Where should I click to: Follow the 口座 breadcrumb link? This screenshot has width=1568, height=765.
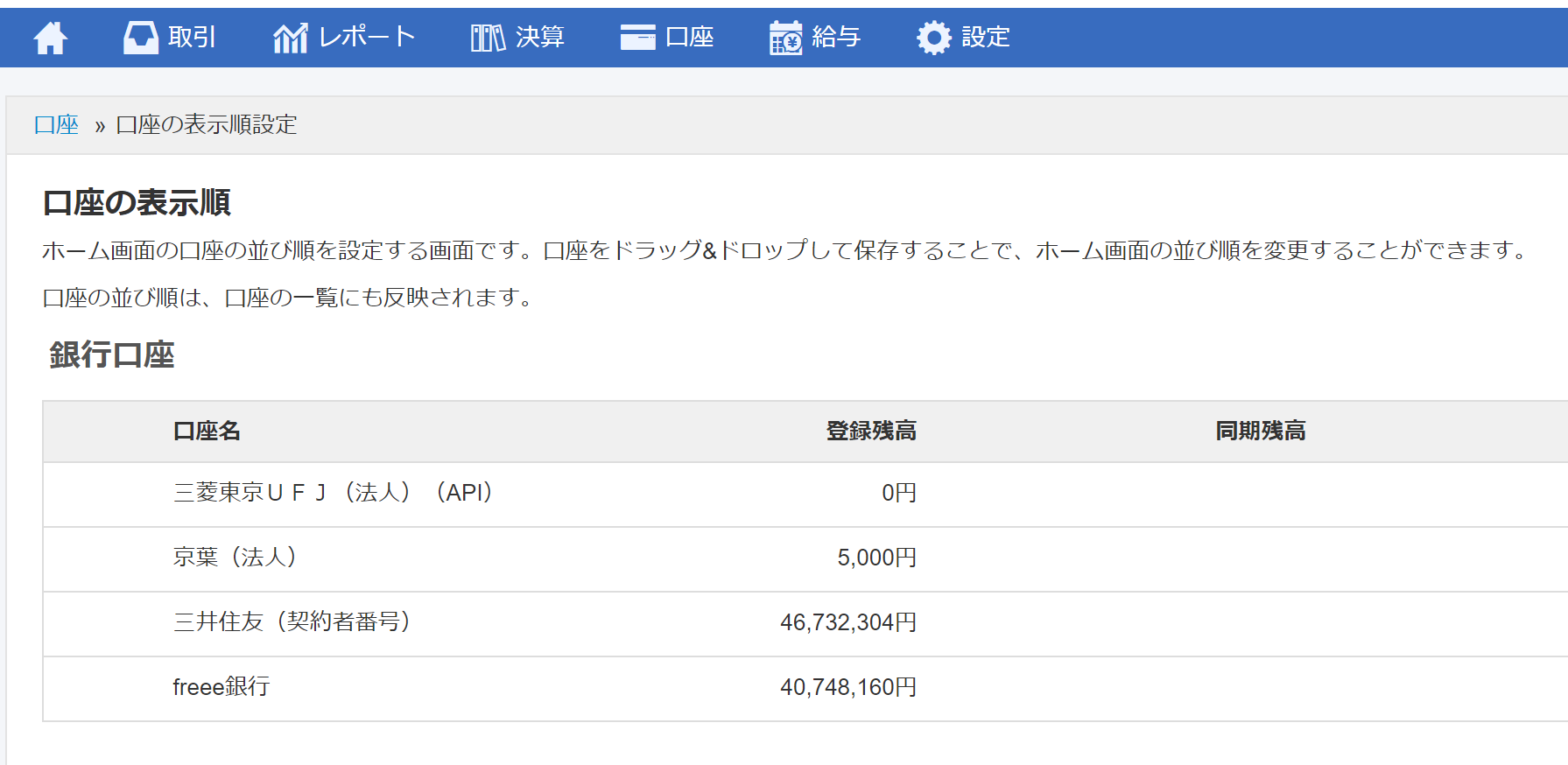(x=56, y=125)
